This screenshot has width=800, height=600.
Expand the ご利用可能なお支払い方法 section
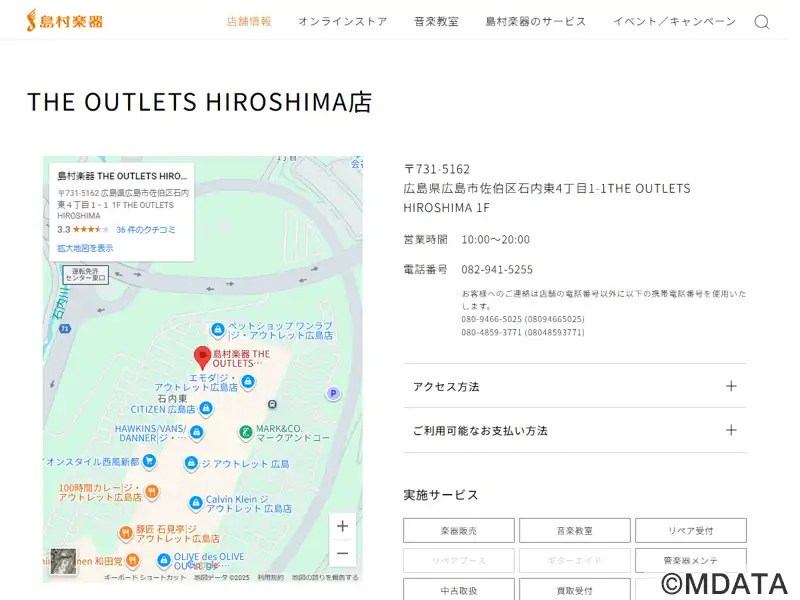(575, 431)
